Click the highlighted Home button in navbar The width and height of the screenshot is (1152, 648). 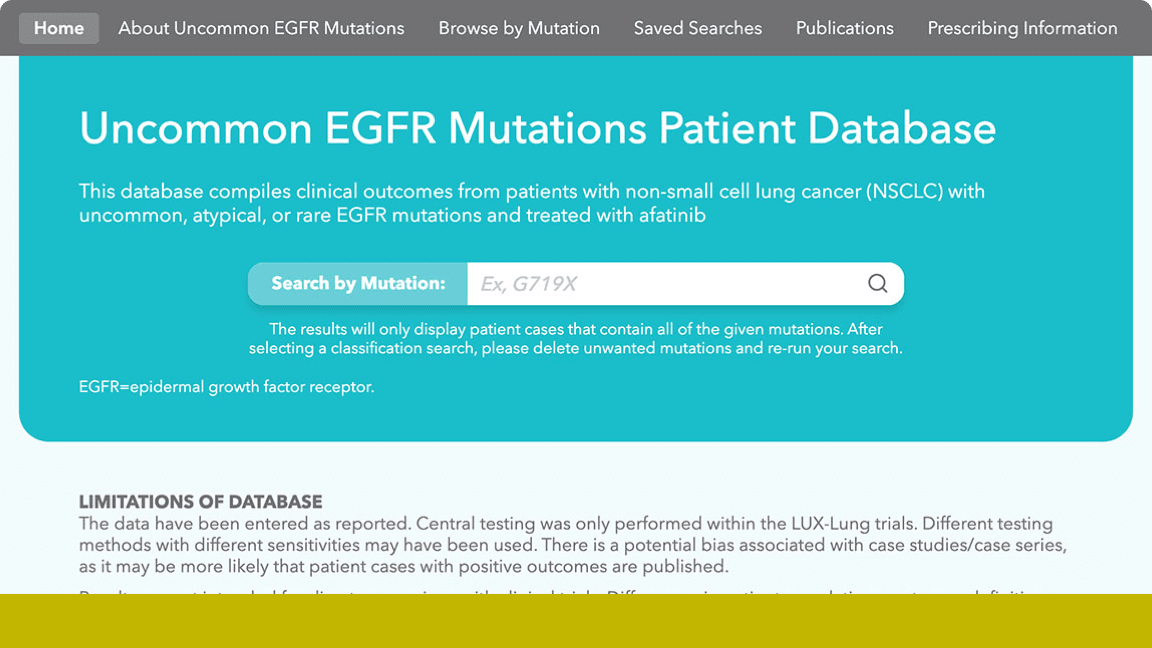pyautogui.click(x=58, y=28)
